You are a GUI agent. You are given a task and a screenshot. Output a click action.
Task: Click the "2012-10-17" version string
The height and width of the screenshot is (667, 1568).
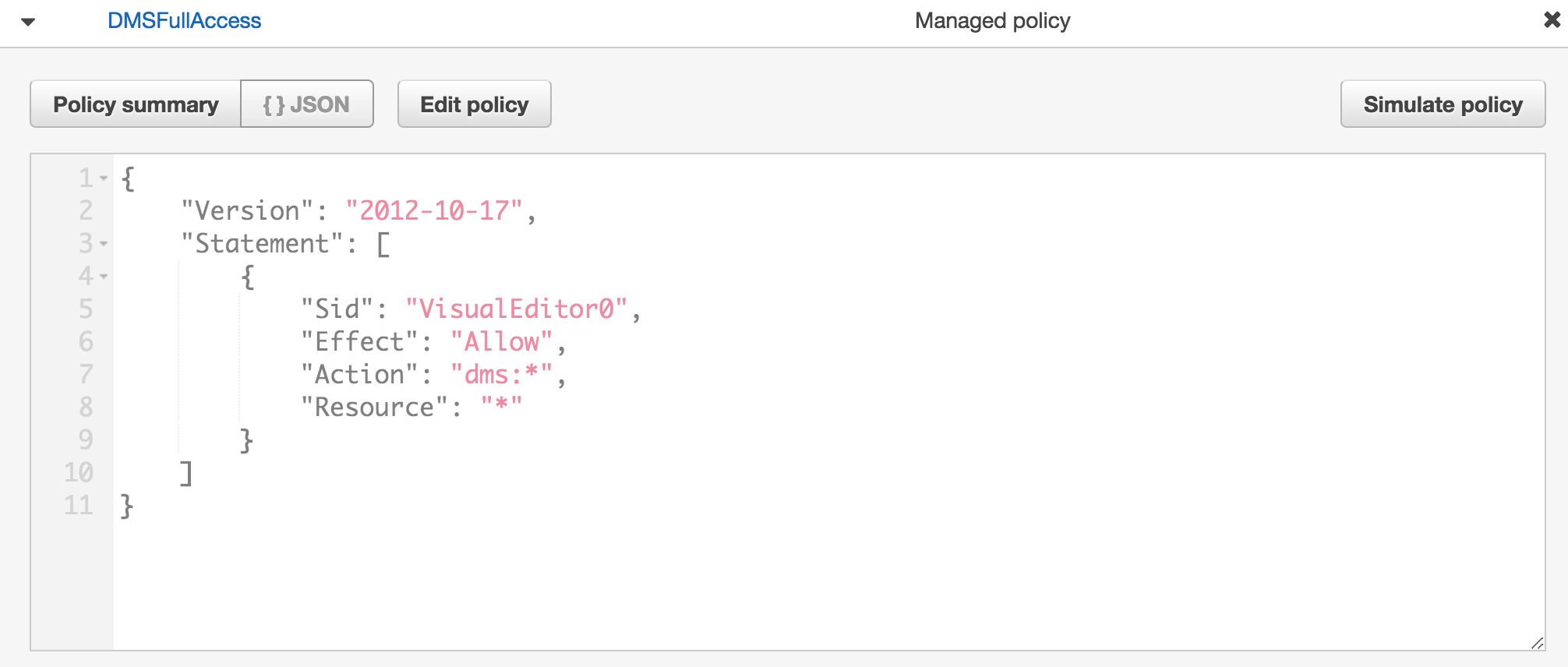tap(433, 211)
